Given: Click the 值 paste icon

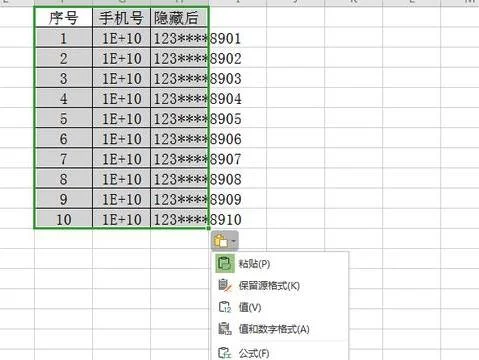Looking at the screenshot, I should 225,307.
